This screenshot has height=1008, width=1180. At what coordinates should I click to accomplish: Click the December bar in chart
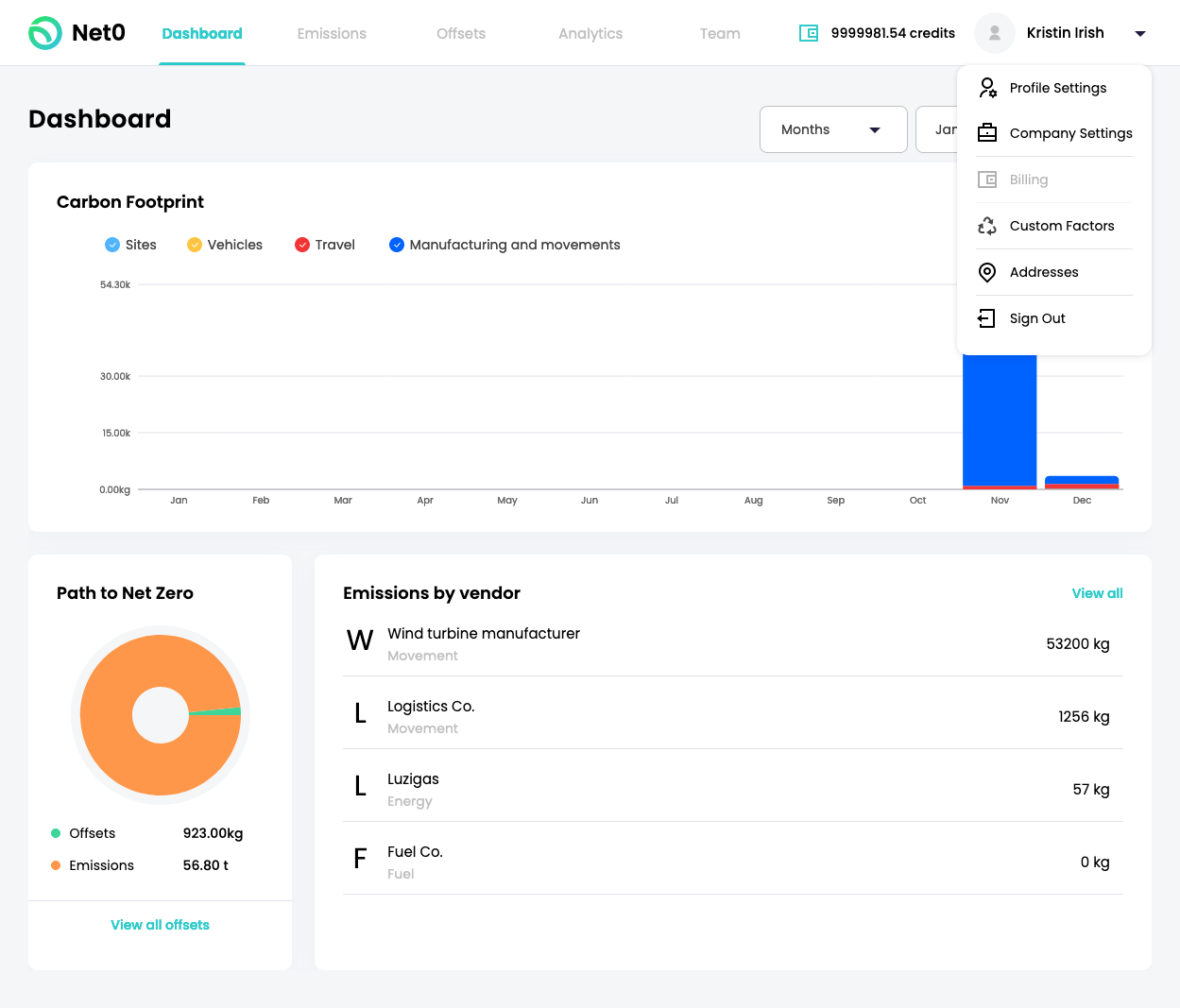click(x=1082, y=482)
